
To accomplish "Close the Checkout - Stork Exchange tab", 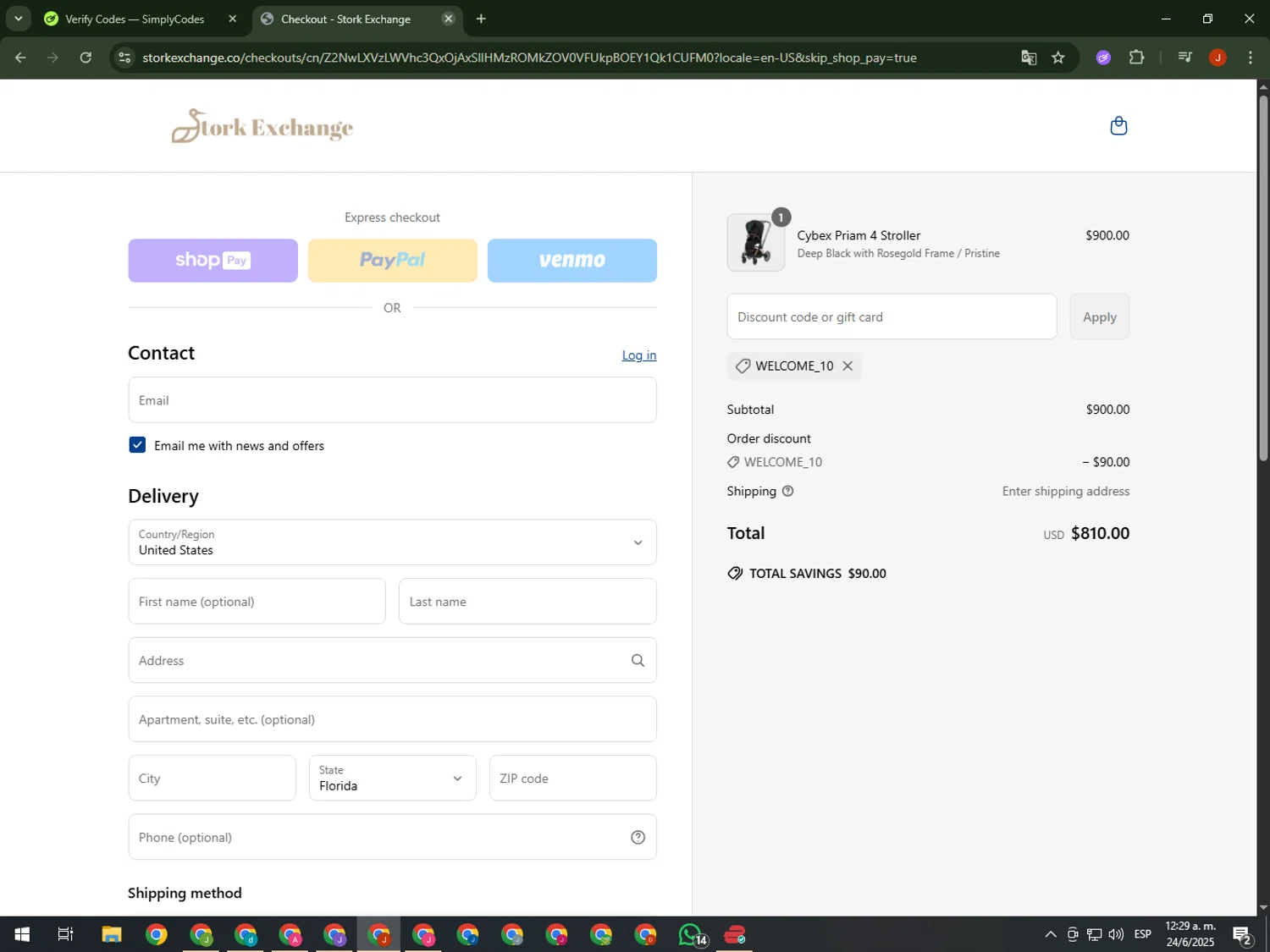I will click(x=448, y=19).
